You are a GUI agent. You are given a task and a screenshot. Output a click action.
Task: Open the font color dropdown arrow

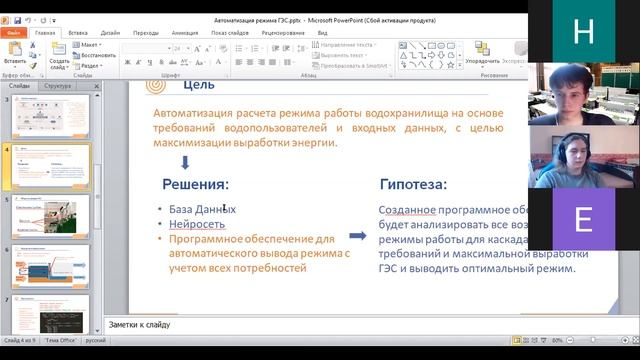[x=226, y=62]
